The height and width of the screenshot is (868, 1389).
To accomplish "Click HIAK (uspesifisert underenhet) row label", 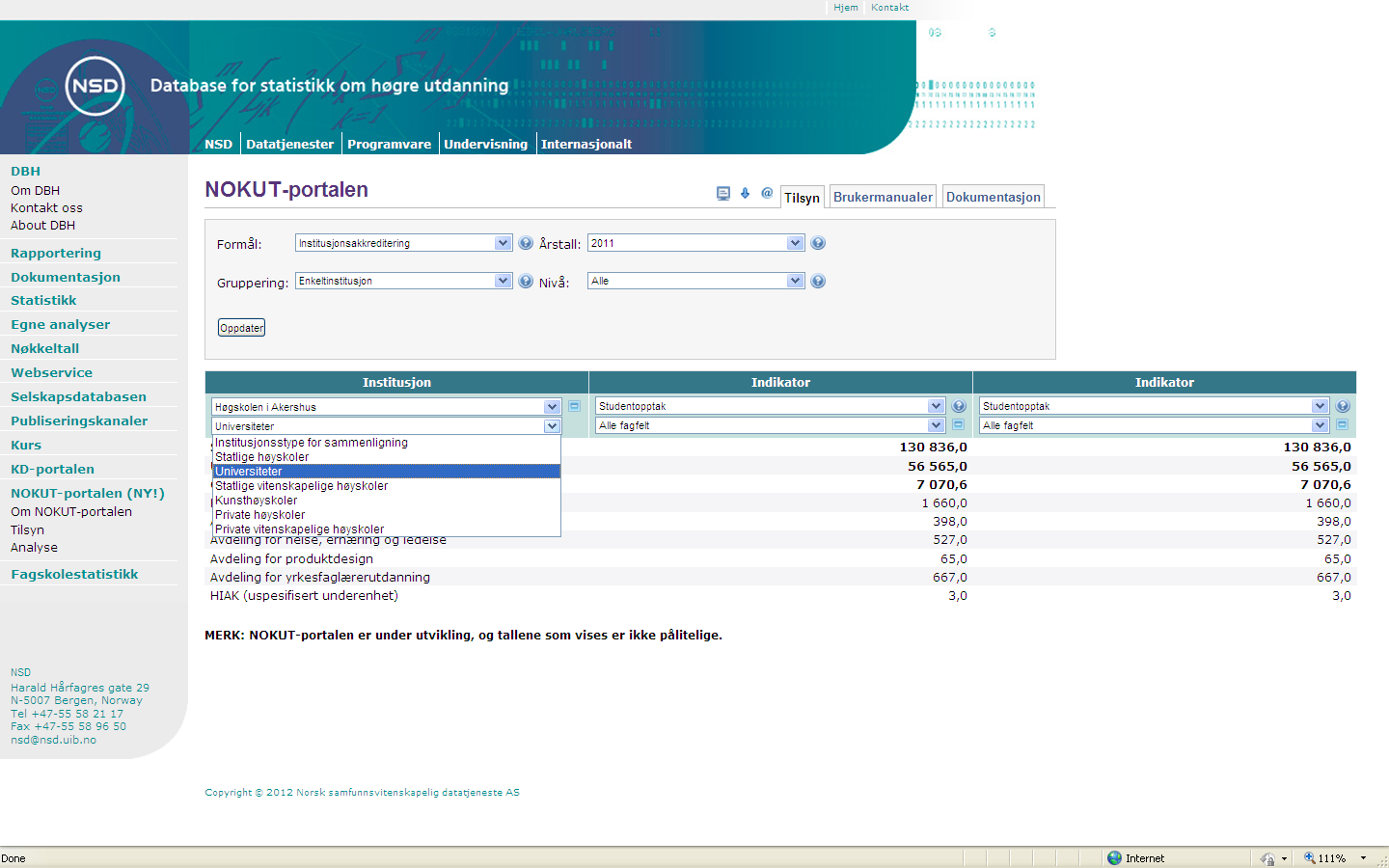I will 304,595.
